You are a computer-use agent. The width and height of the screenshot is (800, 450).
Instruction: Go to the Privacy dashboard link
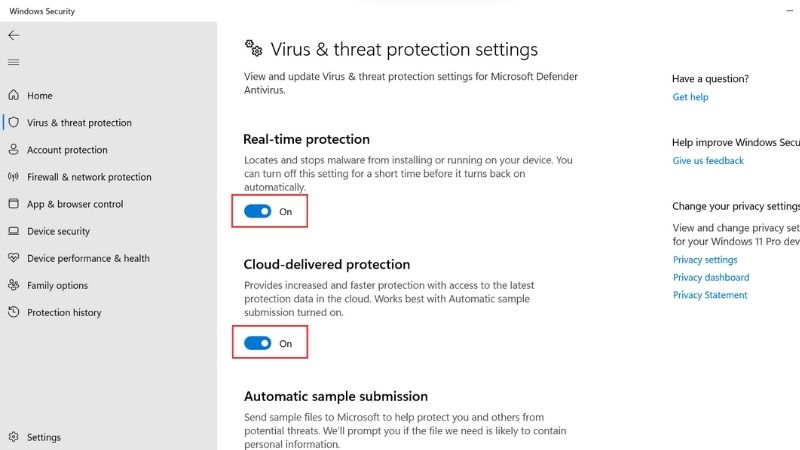711,278
